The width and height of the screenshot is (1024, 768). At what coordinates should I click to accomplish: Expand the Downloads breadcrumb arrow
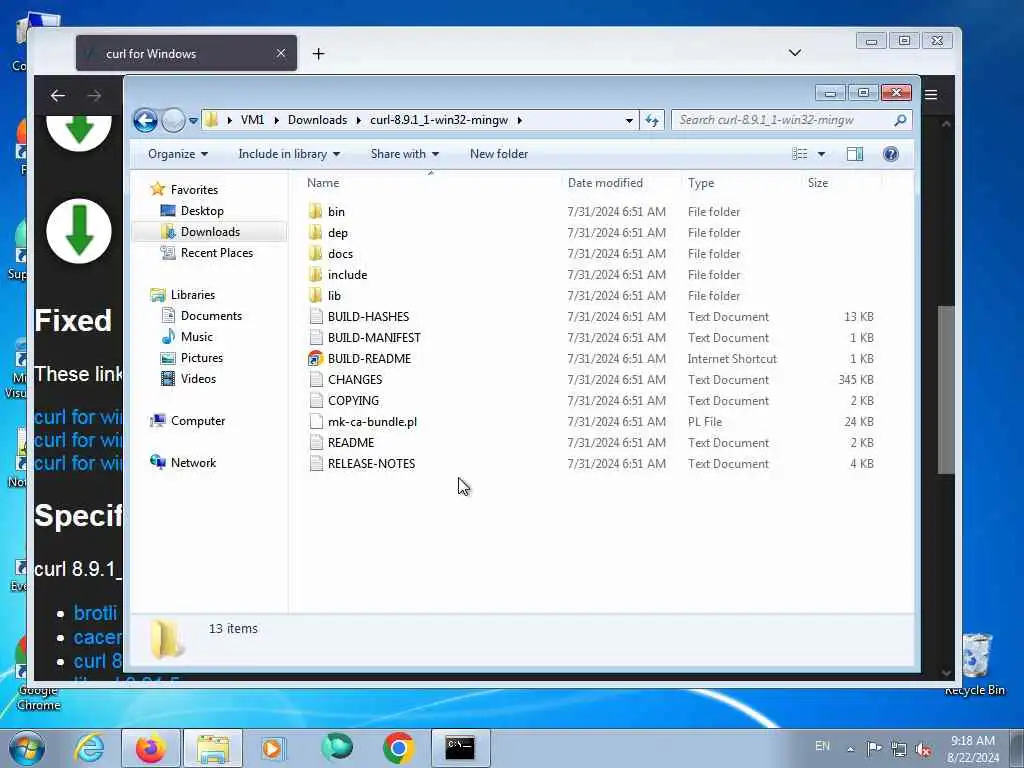point(359,120)
